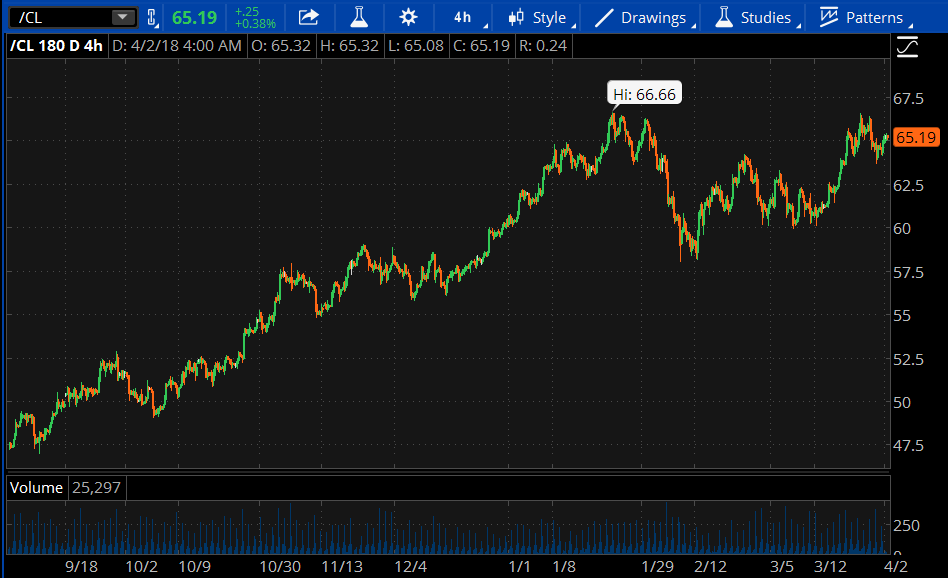The width and height of the screenshot is (948, 578).
Task: Click the orange 65.19 price axis marker
Action: point(915,138)
